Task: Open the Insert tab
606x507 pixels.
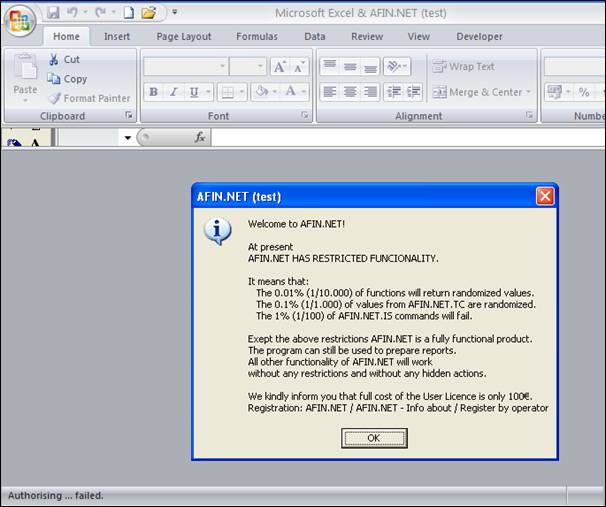Action: 117,37
